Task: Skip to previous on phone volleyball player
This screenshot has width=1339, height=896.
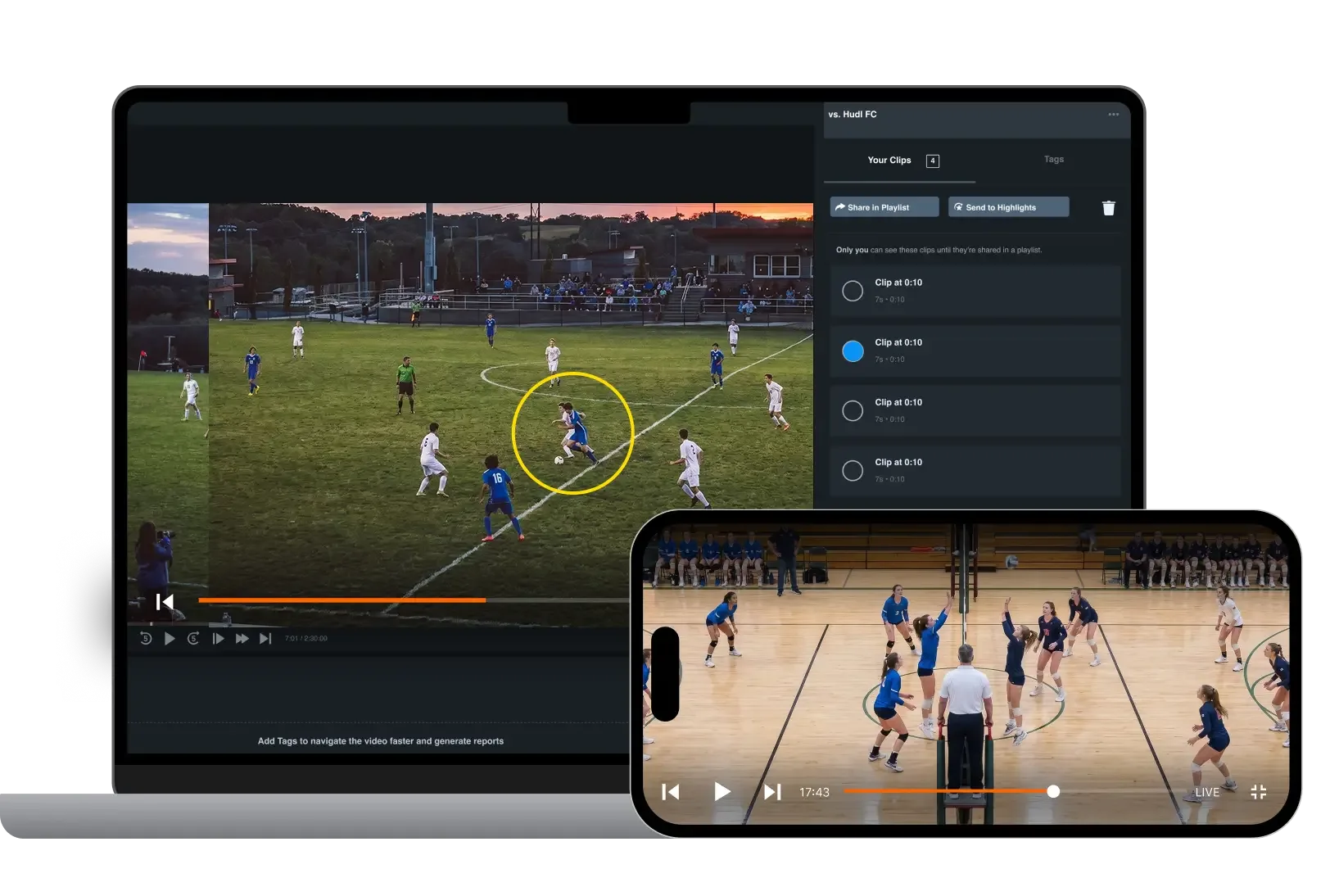Action: (671, 792)
